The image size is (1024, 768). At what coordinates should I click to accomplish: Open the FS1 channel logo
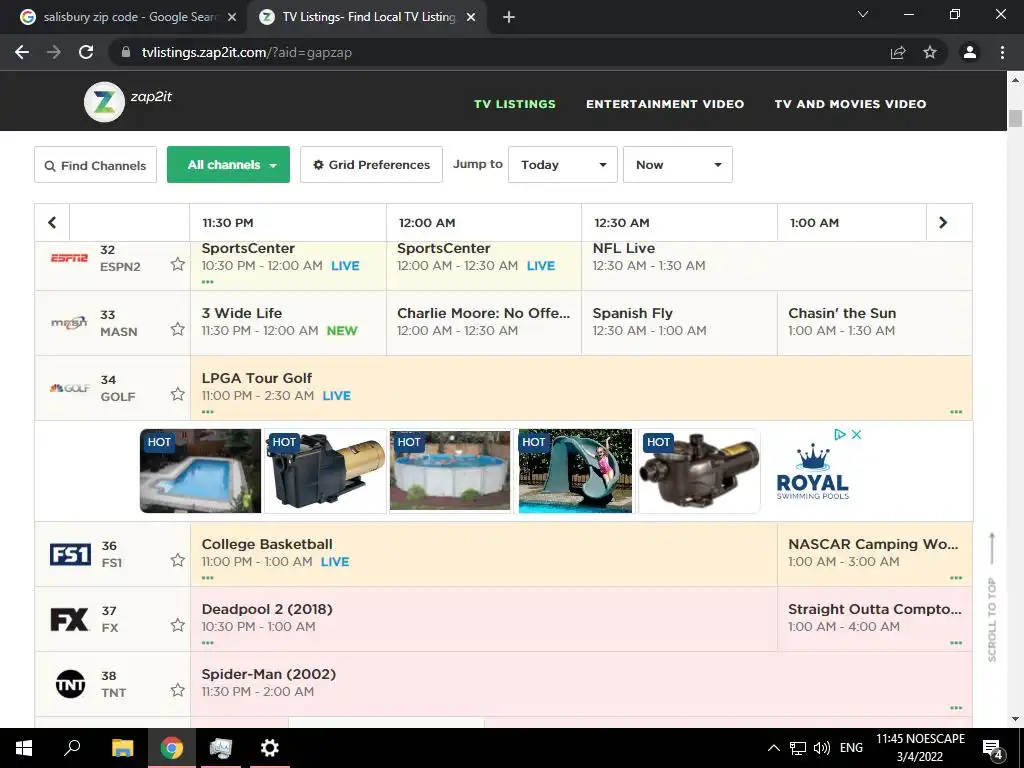point(70,554)
